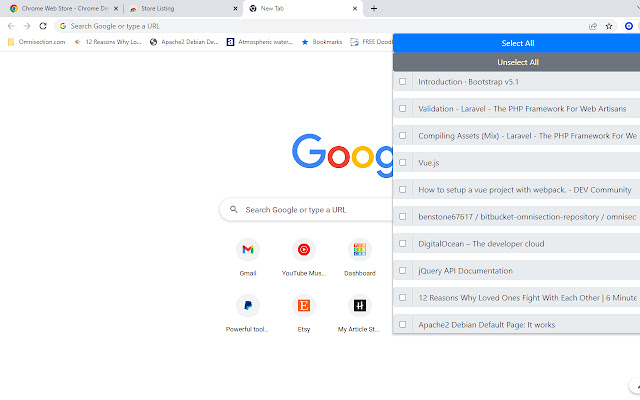This screenshot has height=400, width=640.
Task: Open the YouTube Music shortcut
Action: pyautogui.click(x=304, y=249)
